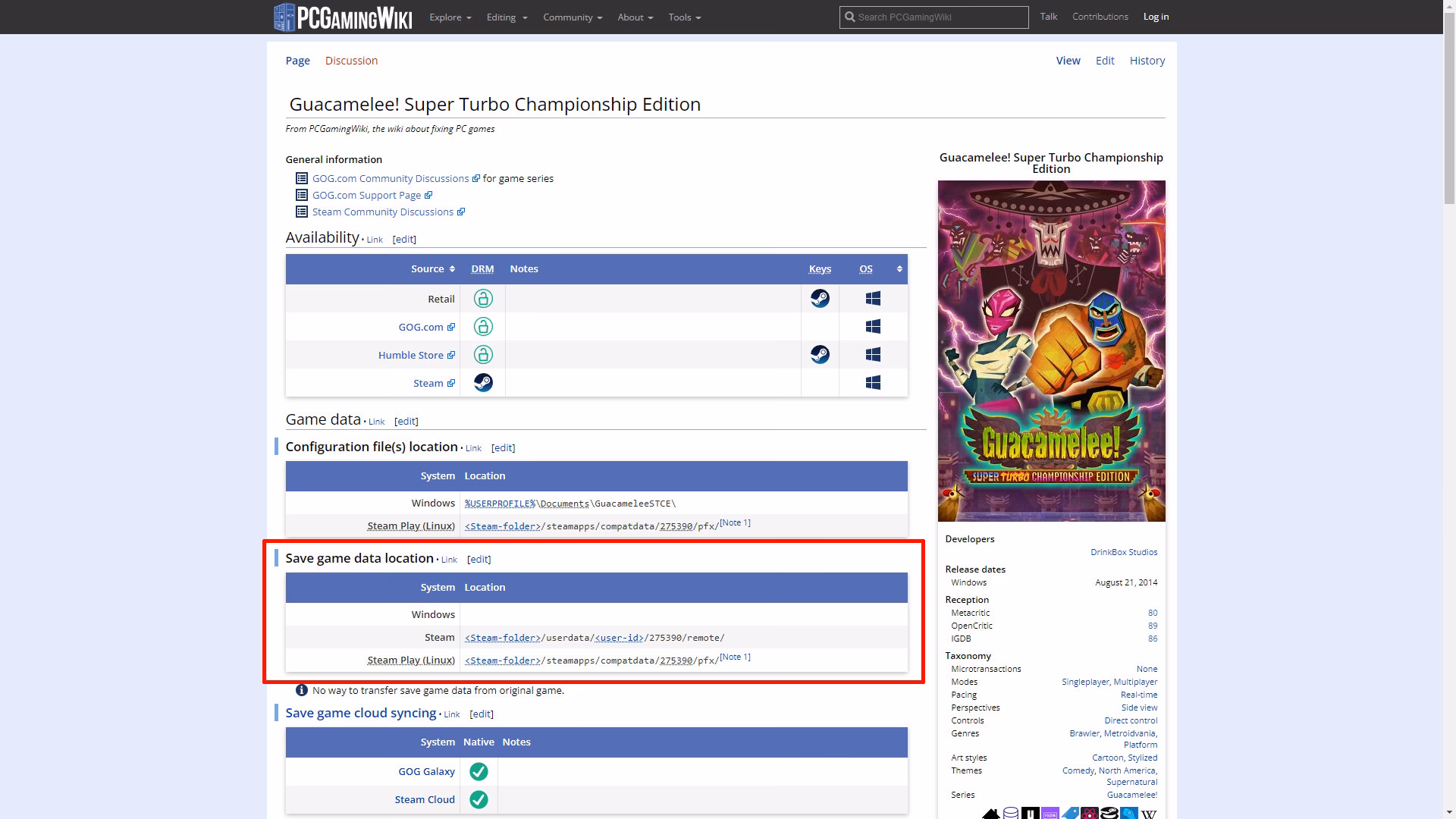Open the Community dropdown menu
Viewport: 1456px width, 819px height.
pos(573,17)
